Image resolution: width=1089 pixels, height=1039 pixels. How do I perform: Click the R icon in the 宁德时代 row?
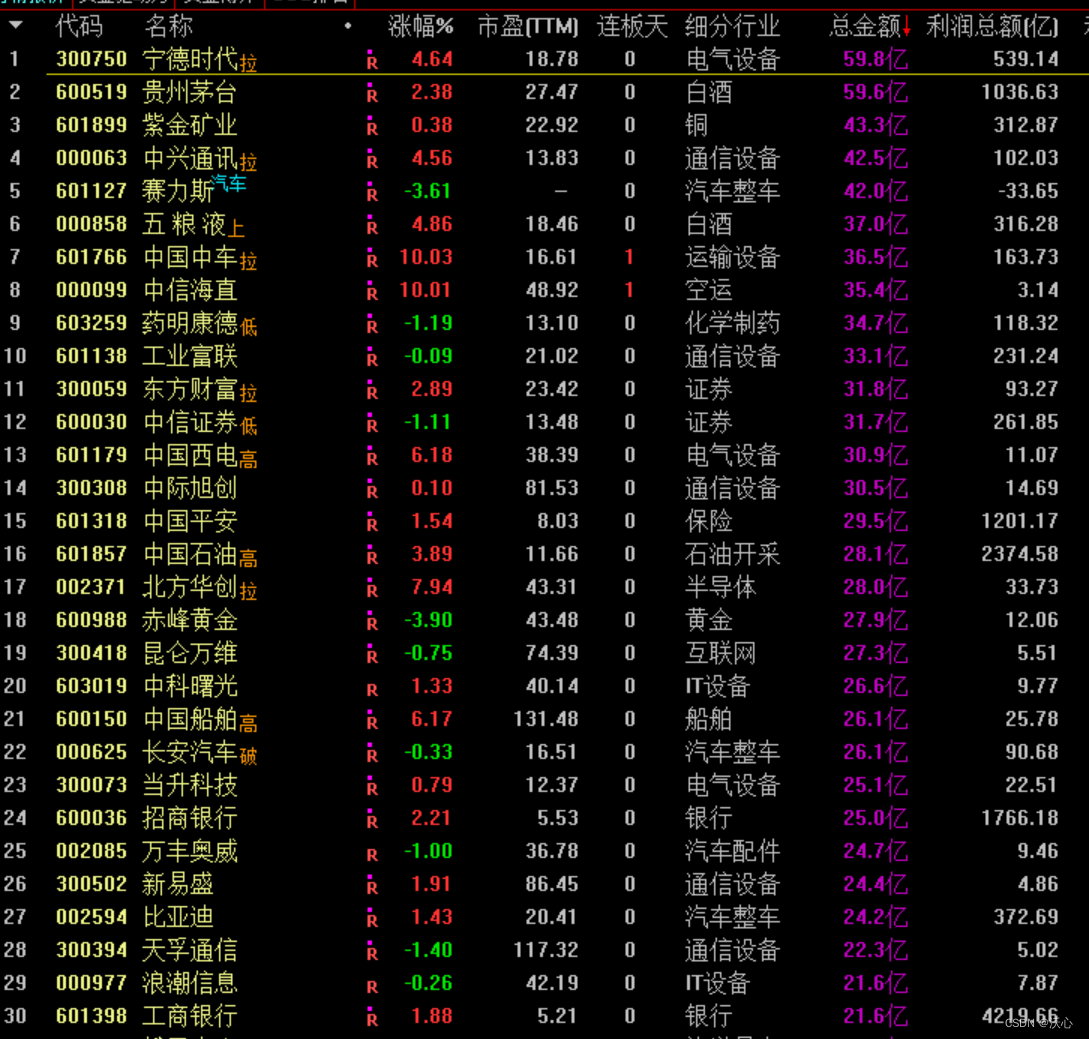click(372, 60)
